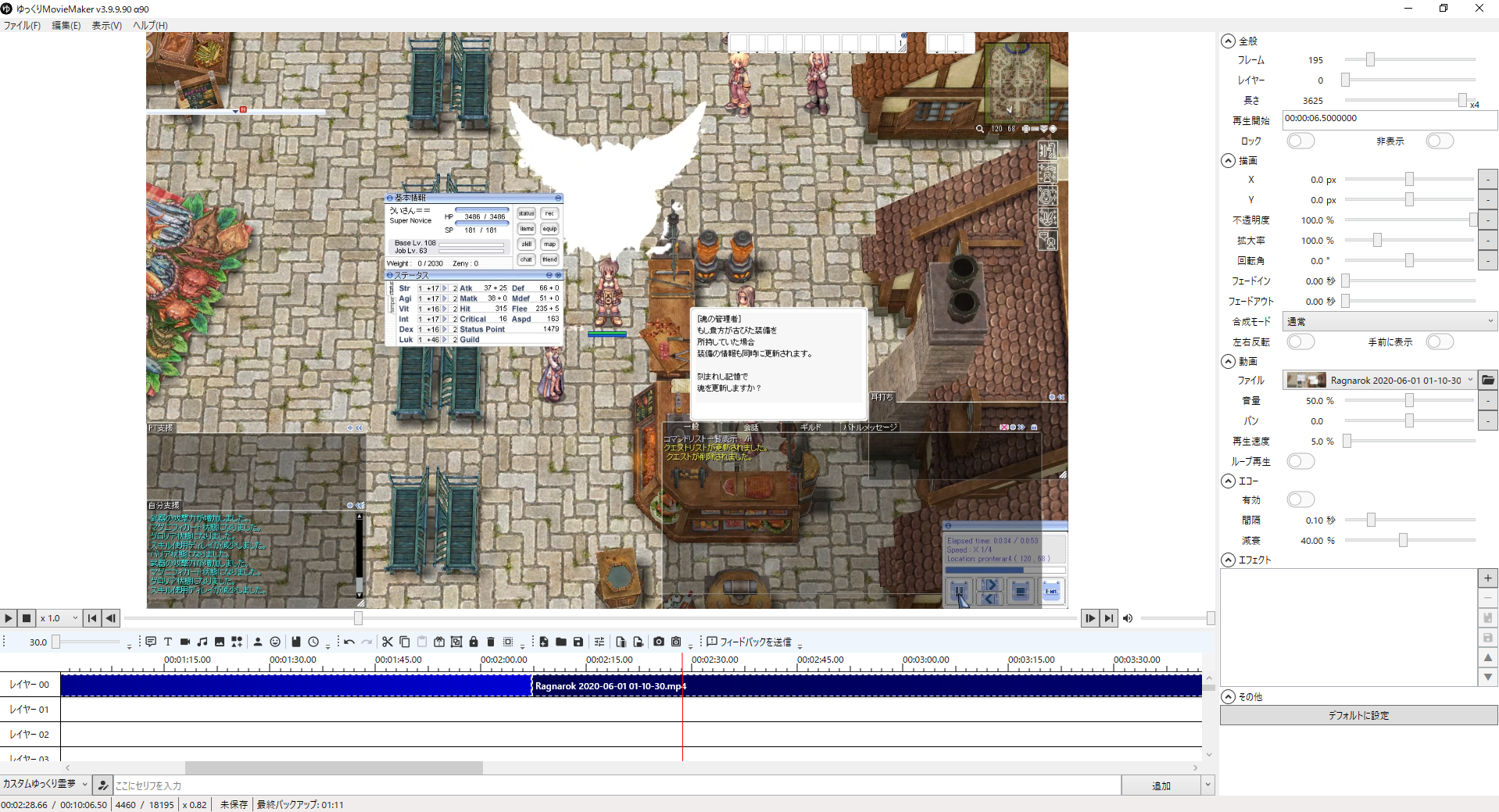Open the 編集(E) menu
This screenshot has width=1499, height=812.
(66, 25)
